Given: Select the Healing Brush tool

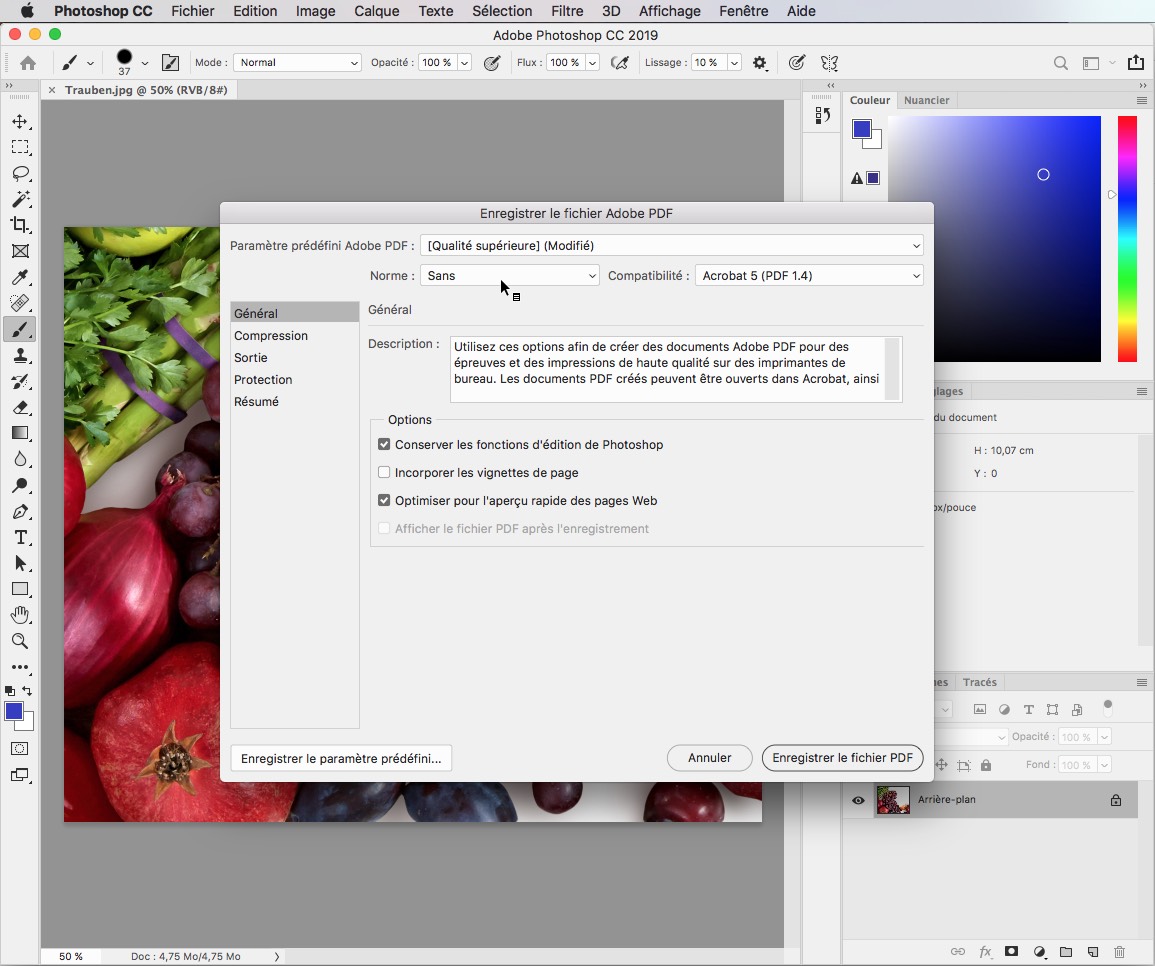Looking at the screenshot, I should click(x=20, y=304).
